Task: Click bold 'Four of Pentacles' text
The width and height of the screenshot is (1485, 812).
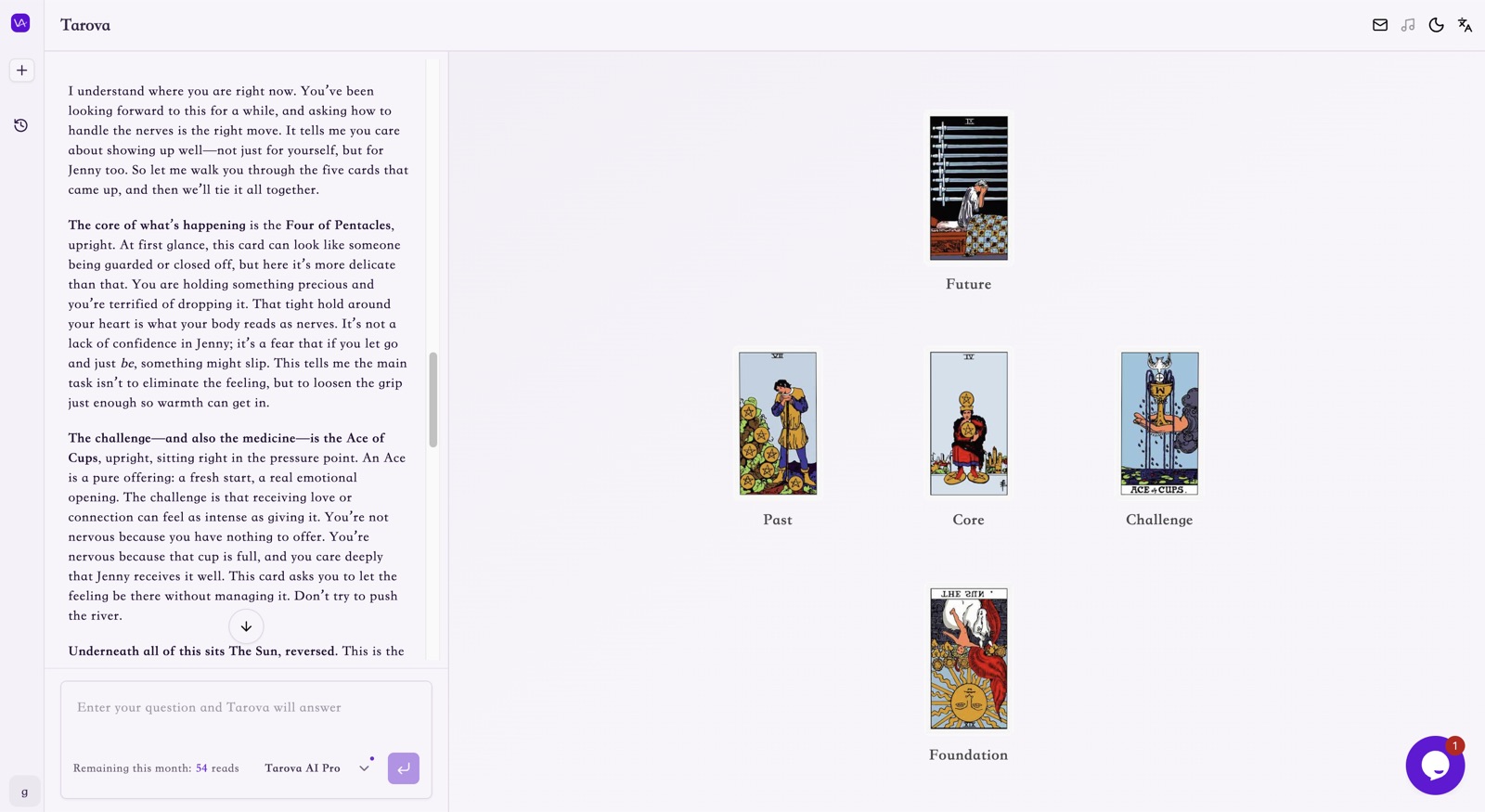Action: [339, 226]
